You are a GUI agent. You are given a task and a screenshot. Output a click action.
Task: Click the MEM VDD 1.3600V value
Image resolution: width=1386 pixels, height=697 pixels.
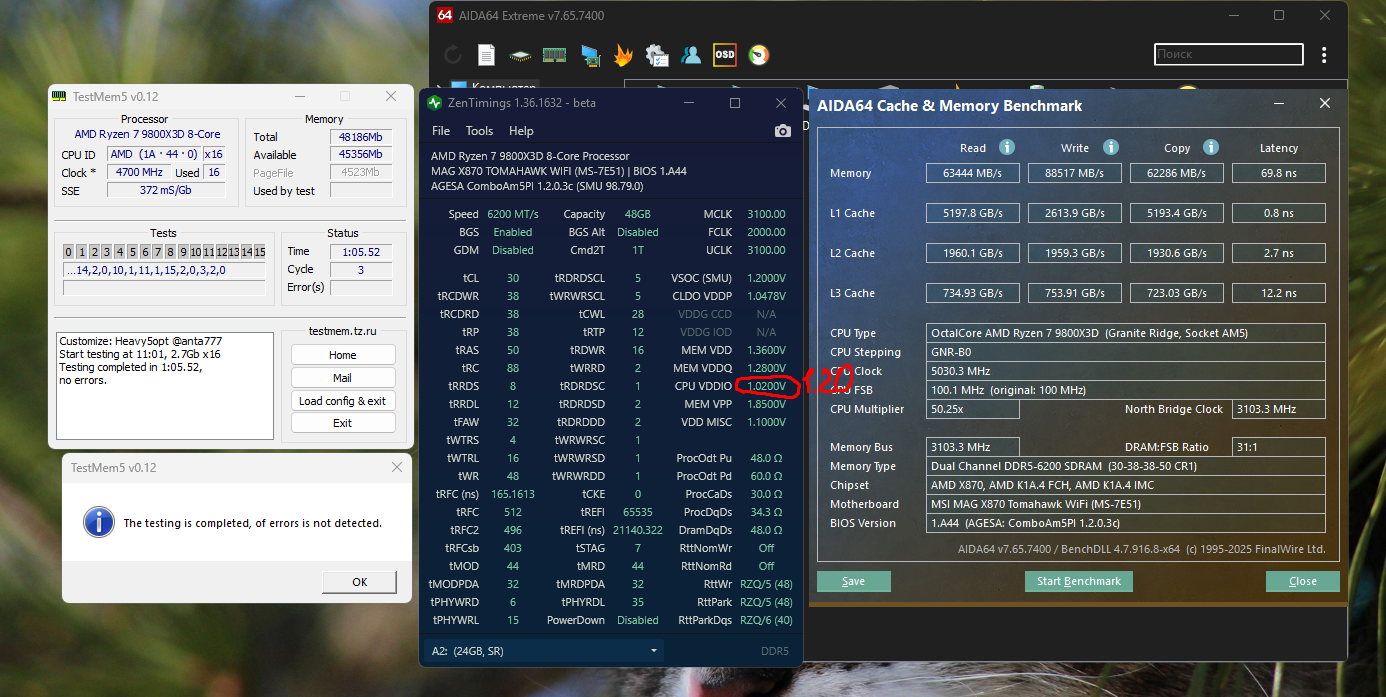(766, 350)
